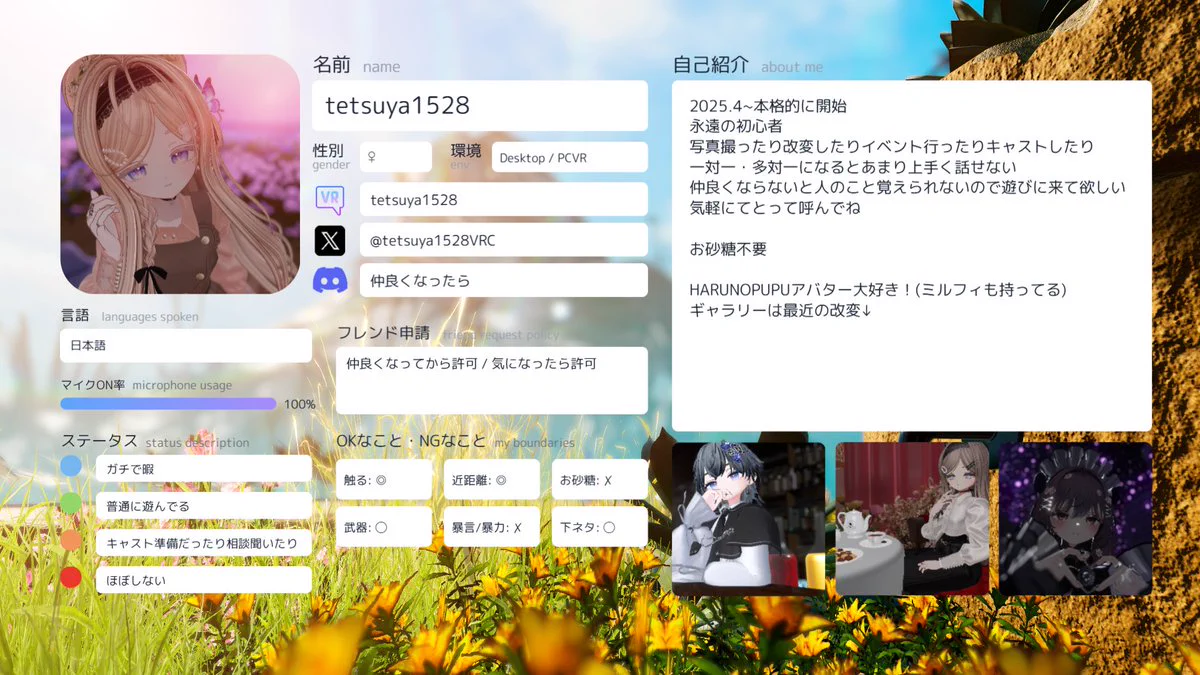Click the X (Twitter) logo icon

330,240
